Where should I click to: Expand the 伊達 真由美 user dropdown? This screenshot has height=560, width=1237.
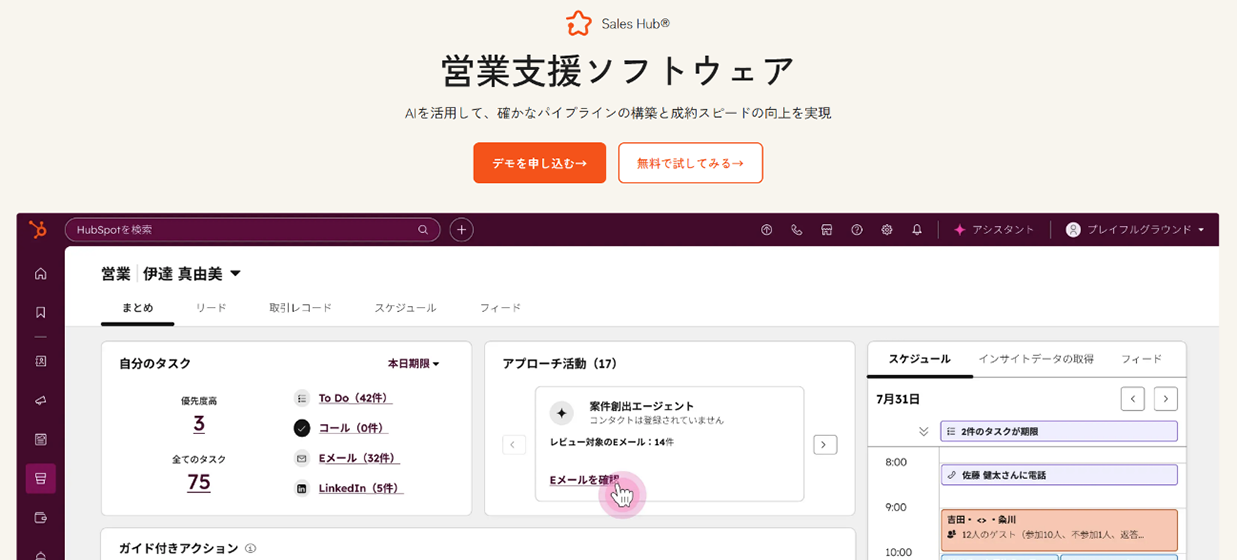click(x=236, y=274)
